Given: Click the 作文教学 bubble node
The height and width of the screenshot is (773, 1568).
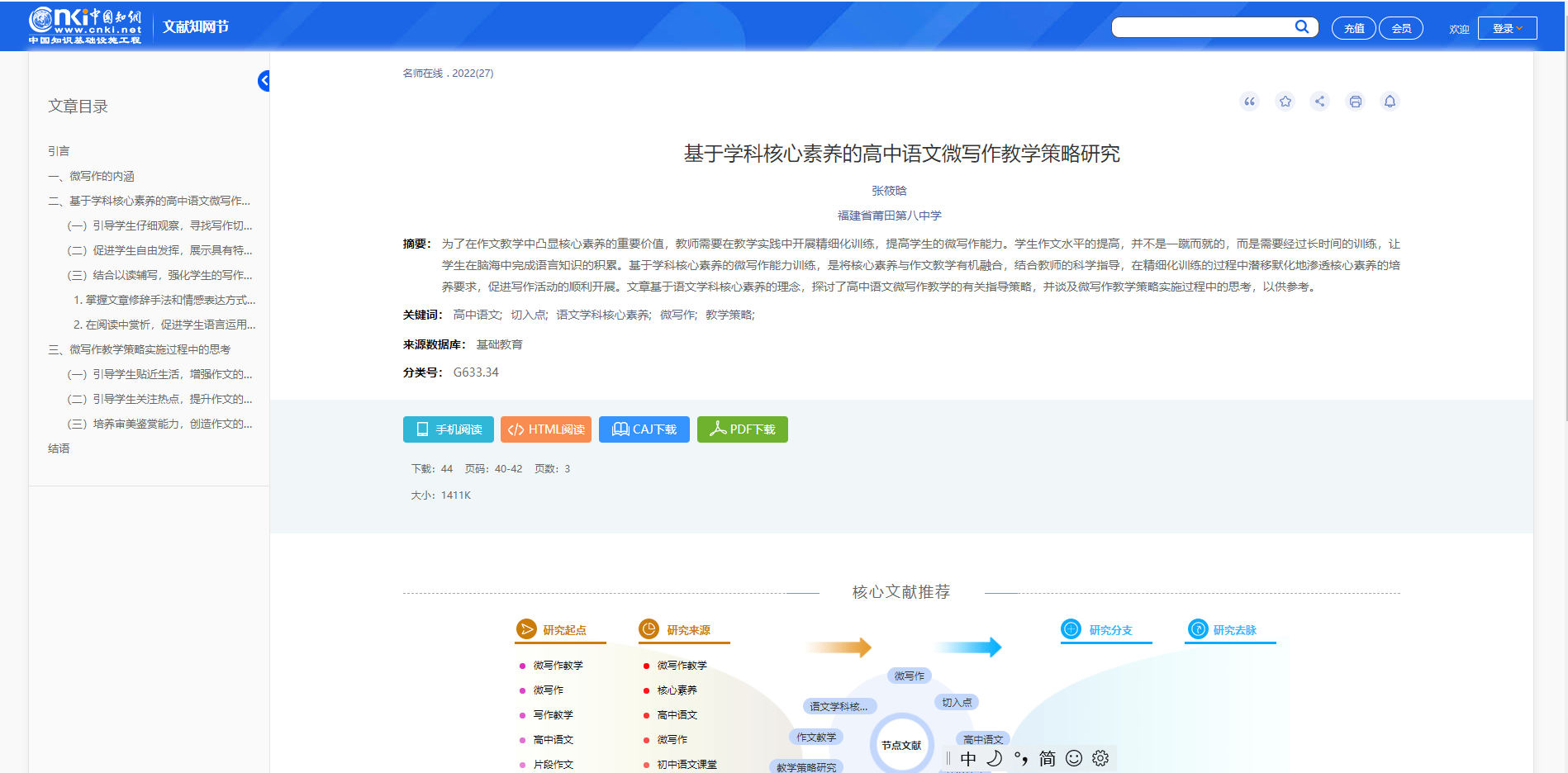Looking at the screenshot, I should click(816, 737).
